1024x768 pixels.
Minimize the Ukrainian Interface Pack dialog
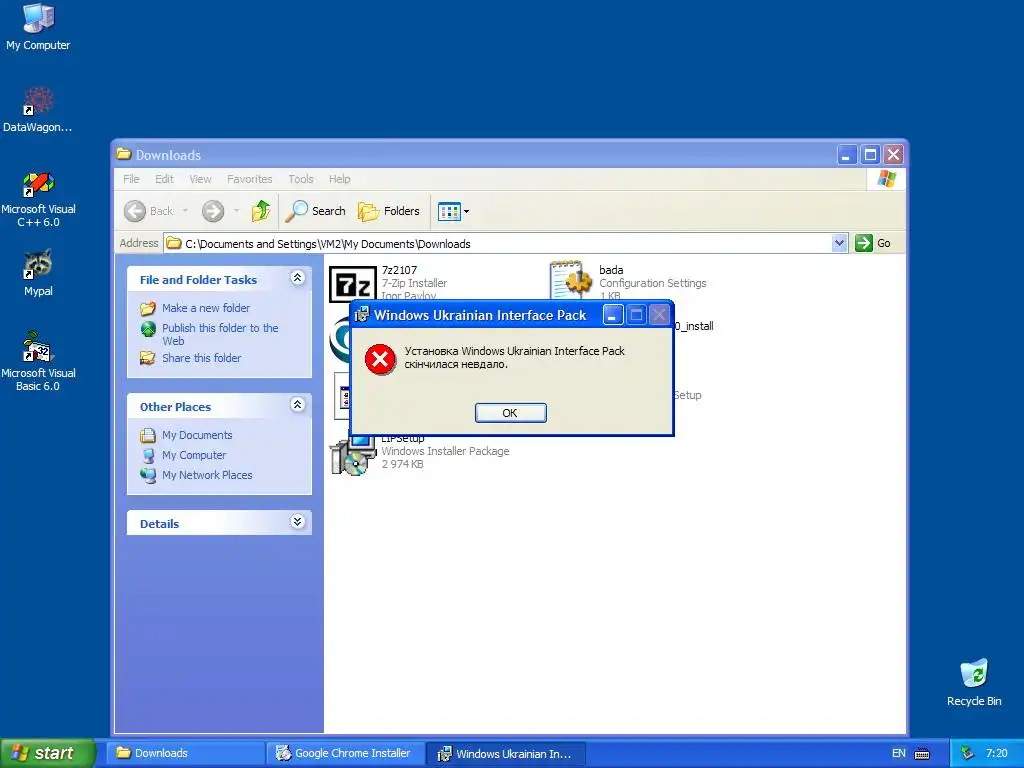tap(613, 315)
